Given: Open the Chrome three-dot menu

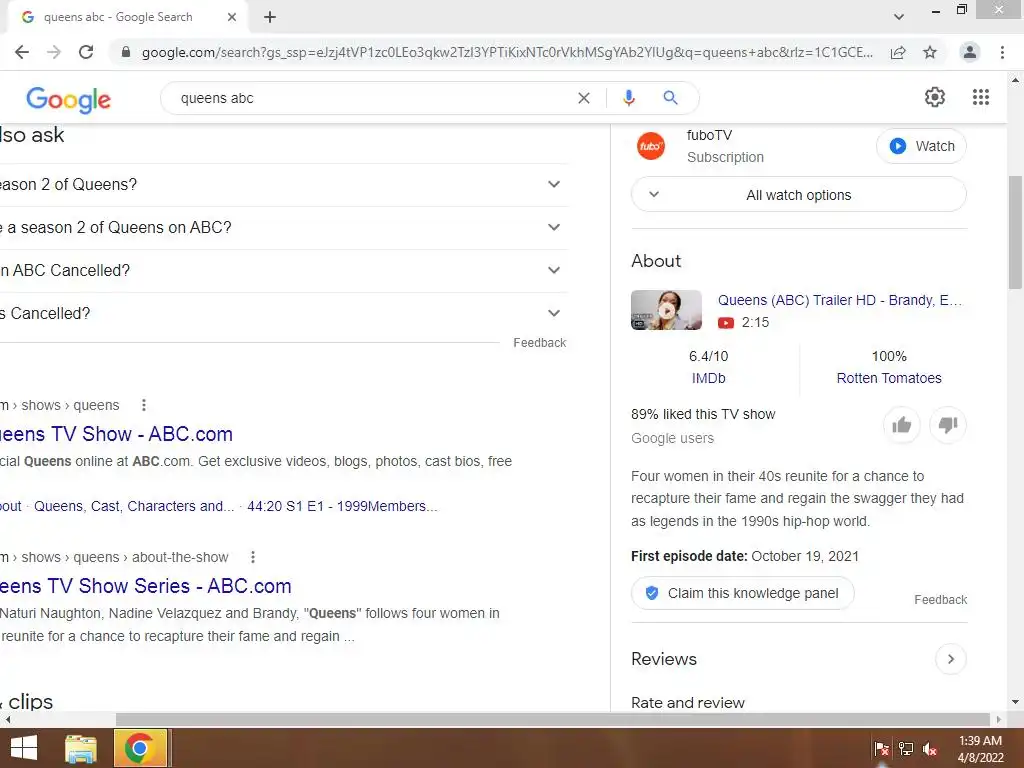Looking at the screenshot, I should (x=1002, y=52).
